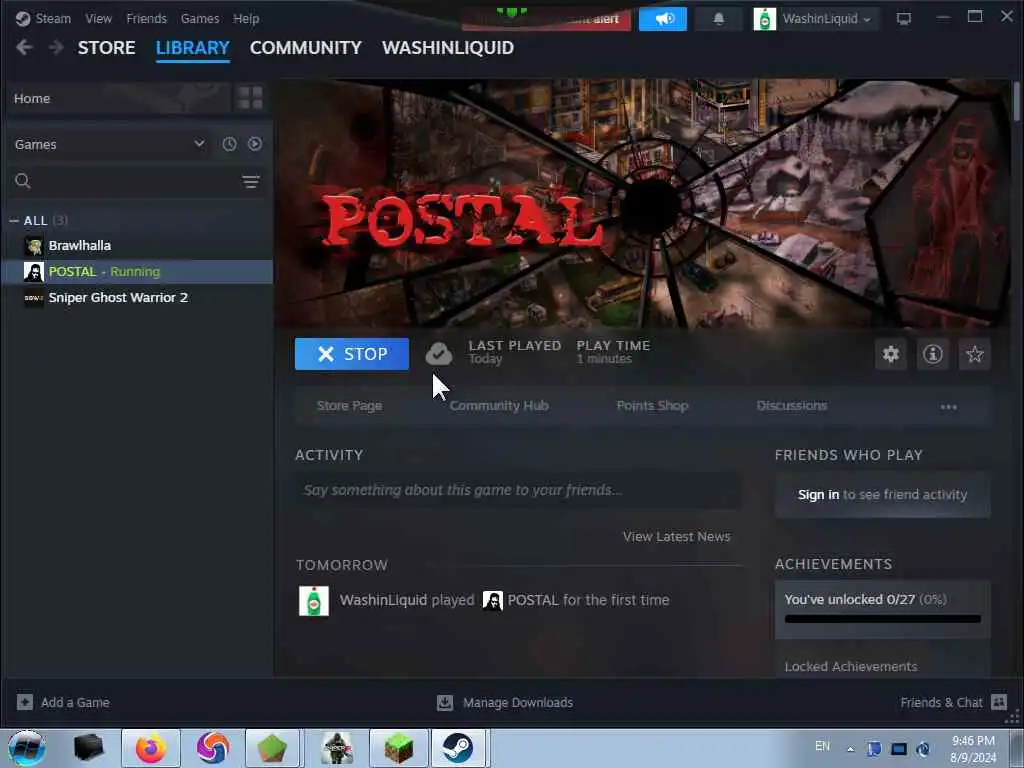Click the achievements progress bar

coord(882,618)
